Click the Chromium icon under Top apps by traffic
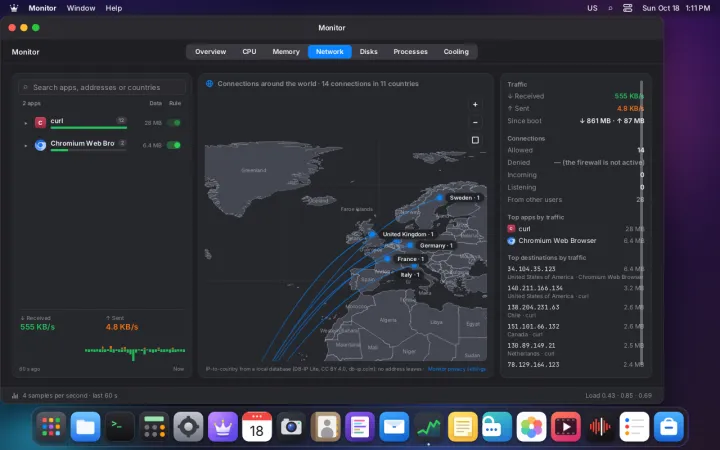The image size is (720, 450). [511, 241]
